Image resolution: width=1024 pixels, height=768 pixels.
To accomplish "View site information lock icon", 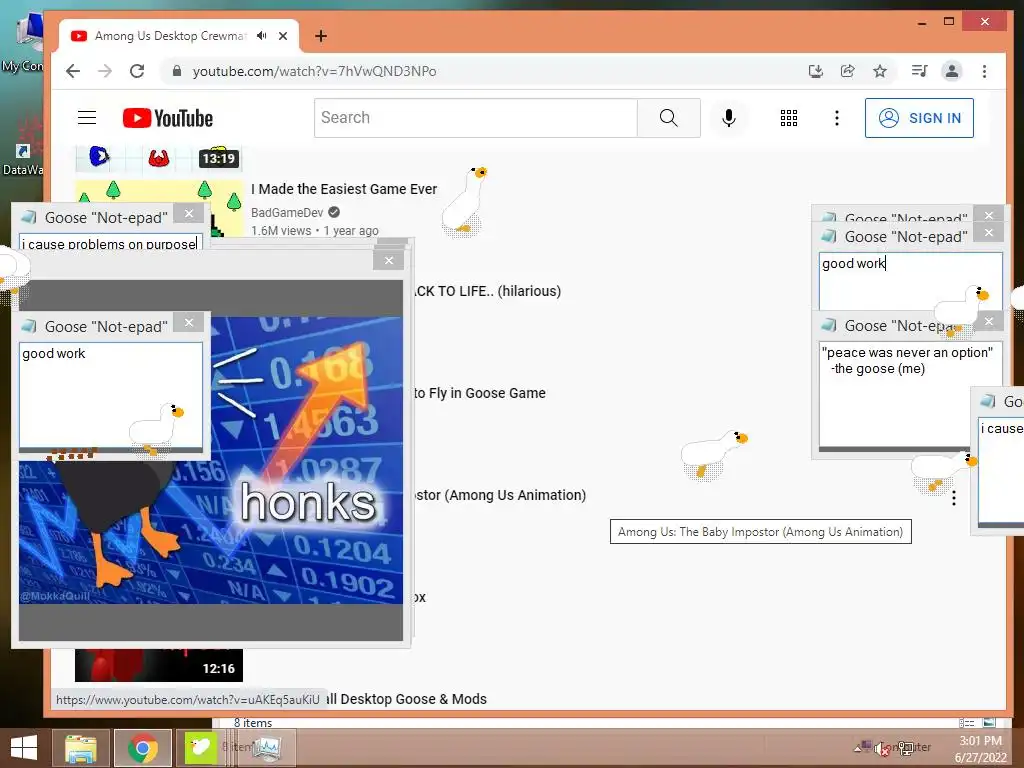I will [x=176, y=71].
